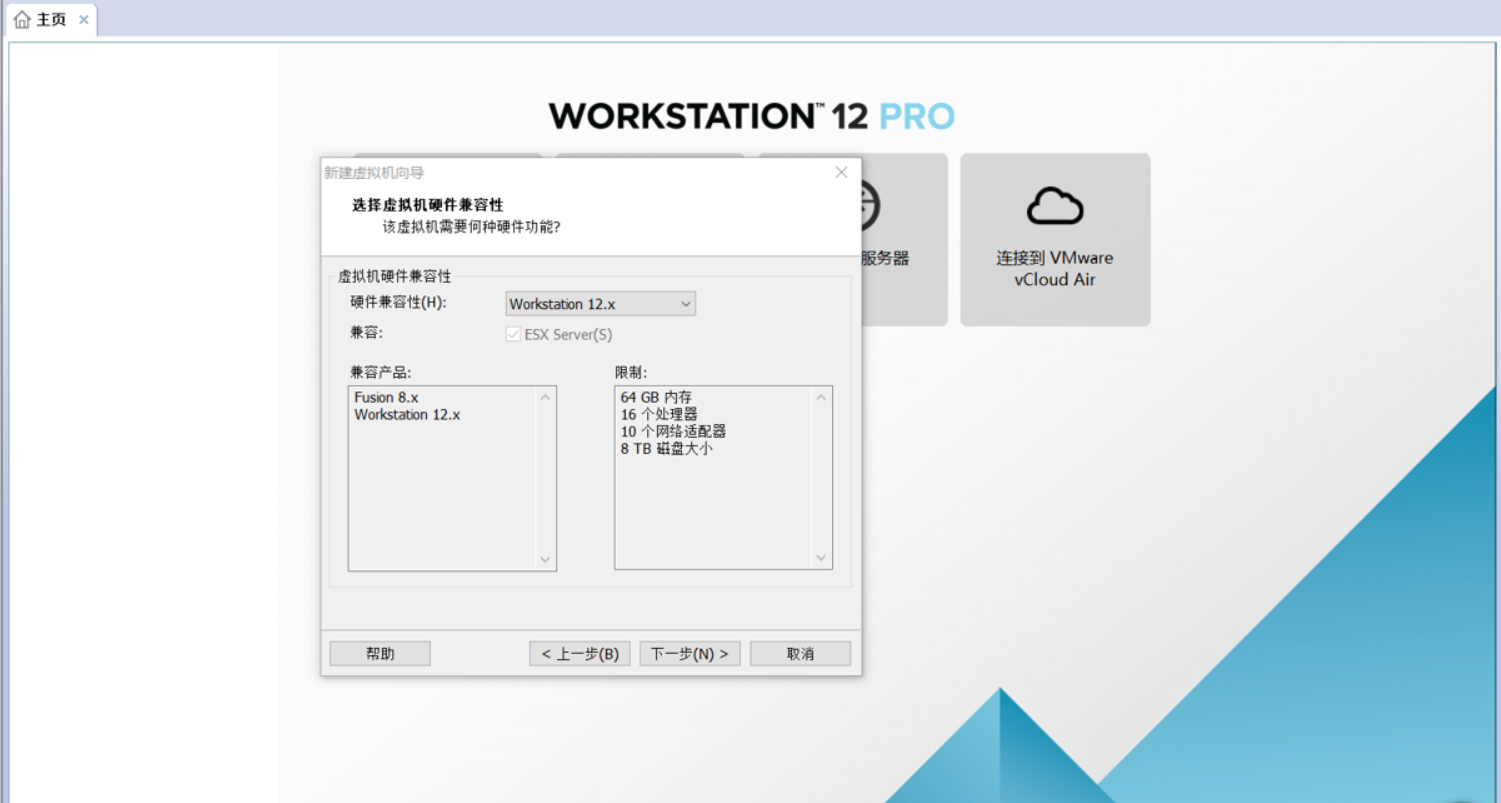Screen dimensions: 1501x803
Task: Select the 10 个网络适配器 limit entry
Action: tap(673, 431)
